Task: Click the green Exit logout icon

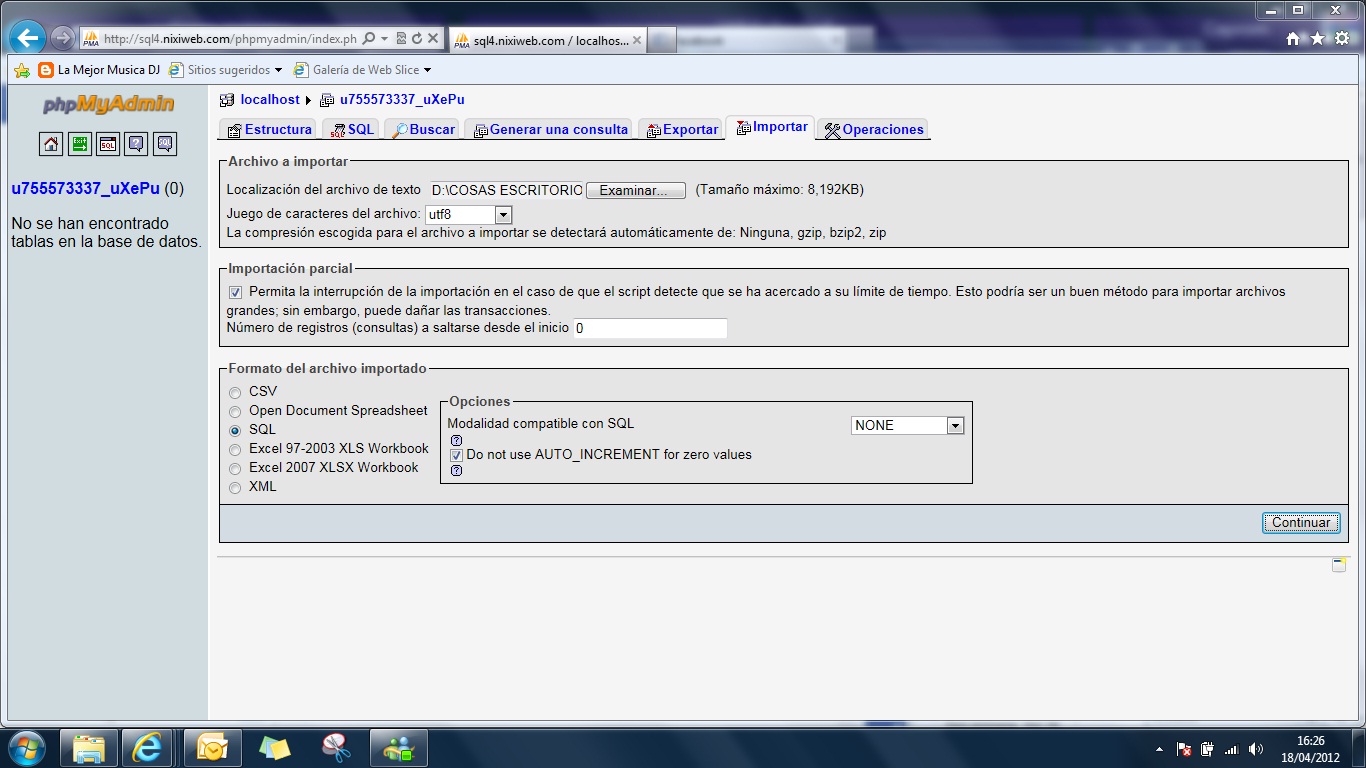Action: pyautogui.click(x=79, y=144)
